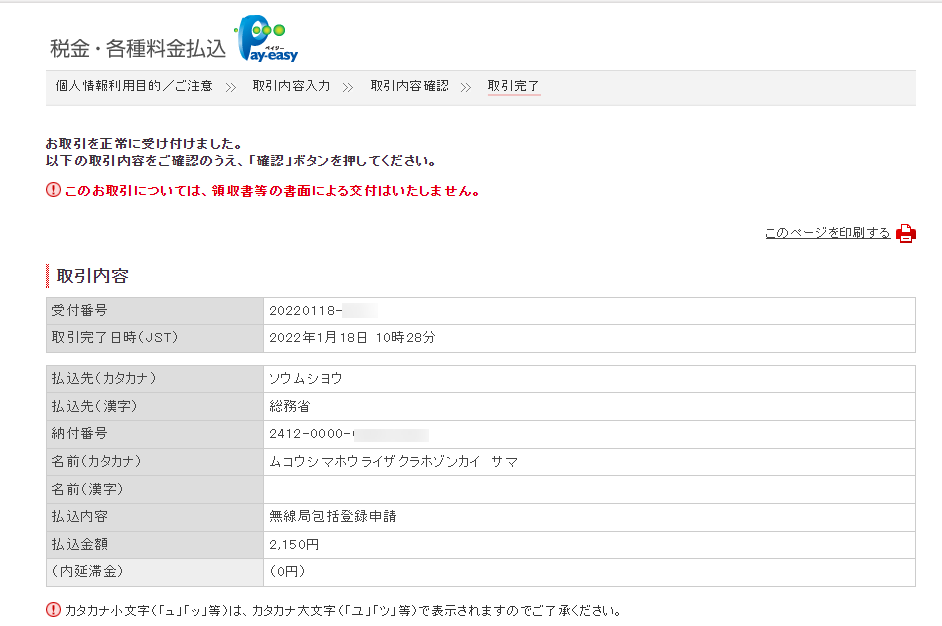
Task: Open the このページを印刷する link
Action: [827, 233]
